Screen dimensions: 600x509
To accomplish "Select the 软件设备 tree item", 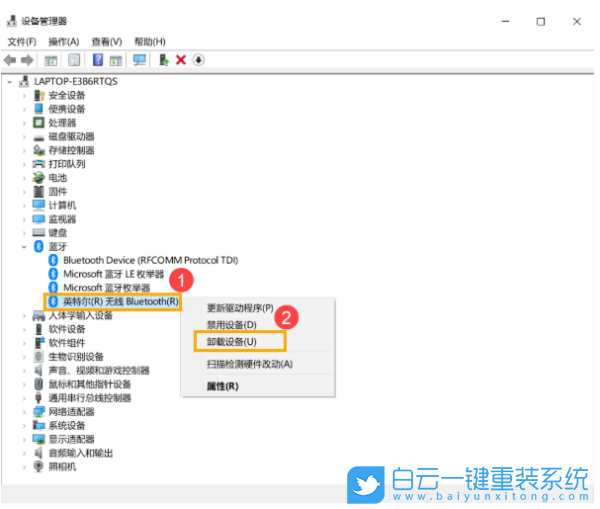I will point(67,330).
